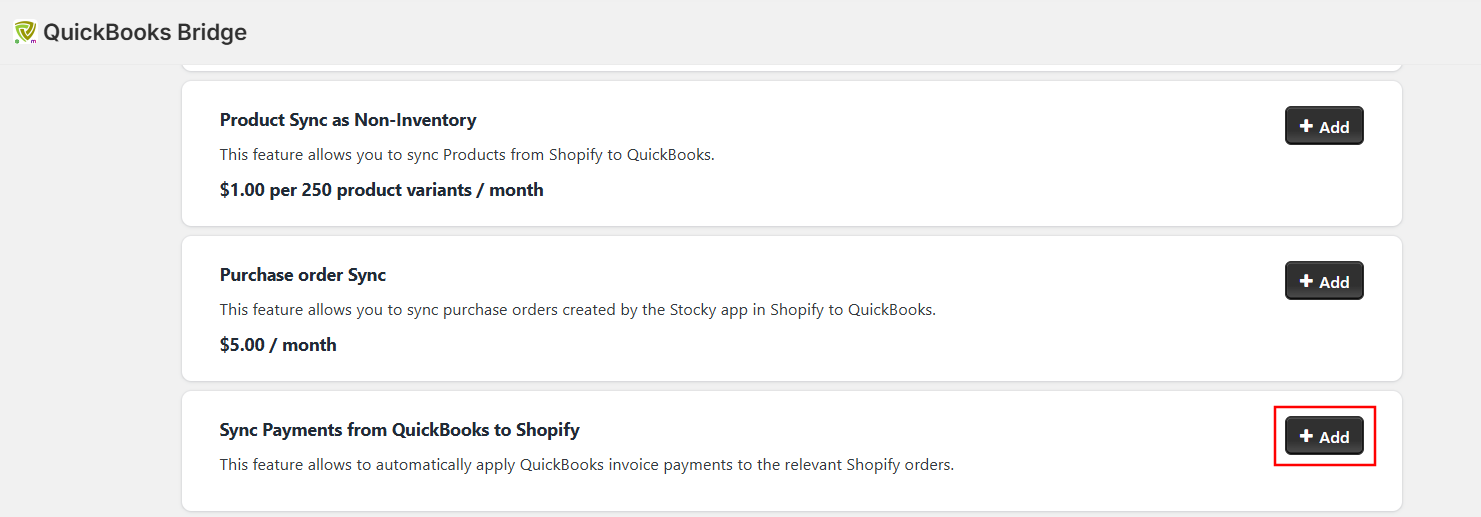Click the $1.00 per 250 product variants price
The image size is (1481, 517).
381,190
